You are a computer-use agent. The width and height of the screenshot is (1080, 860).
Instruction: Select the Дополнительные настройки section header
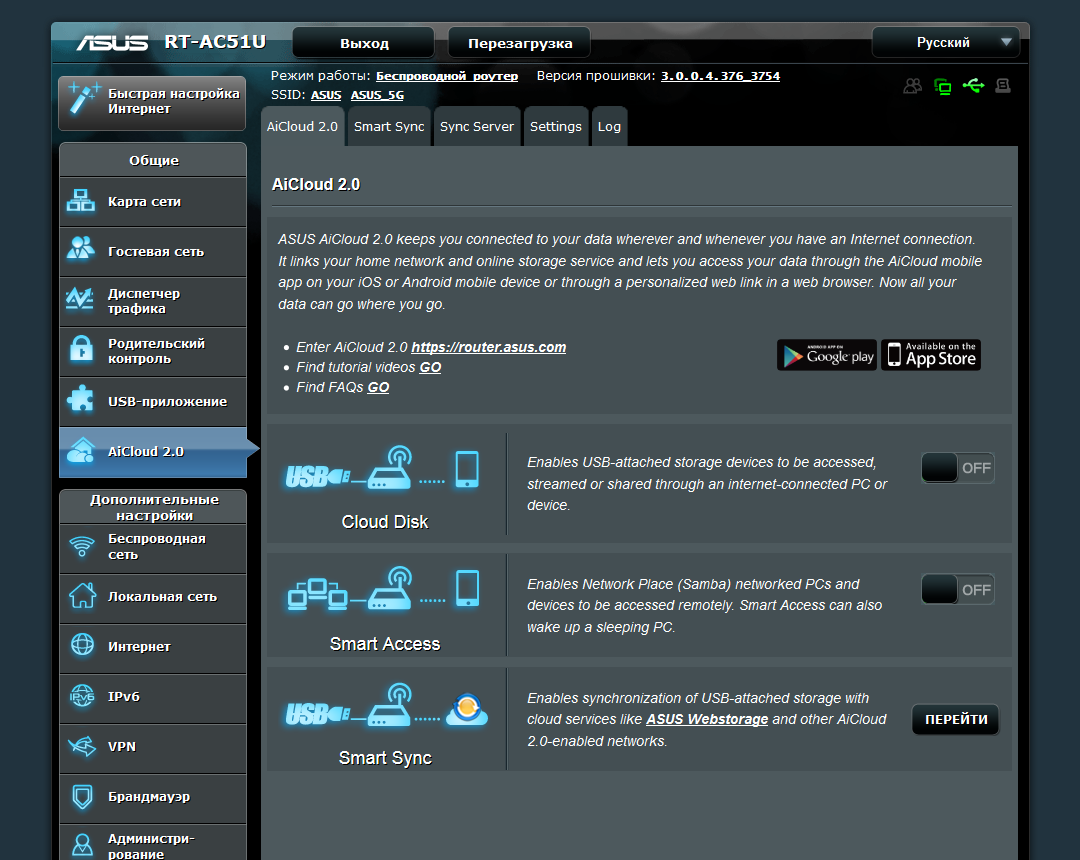153,507
